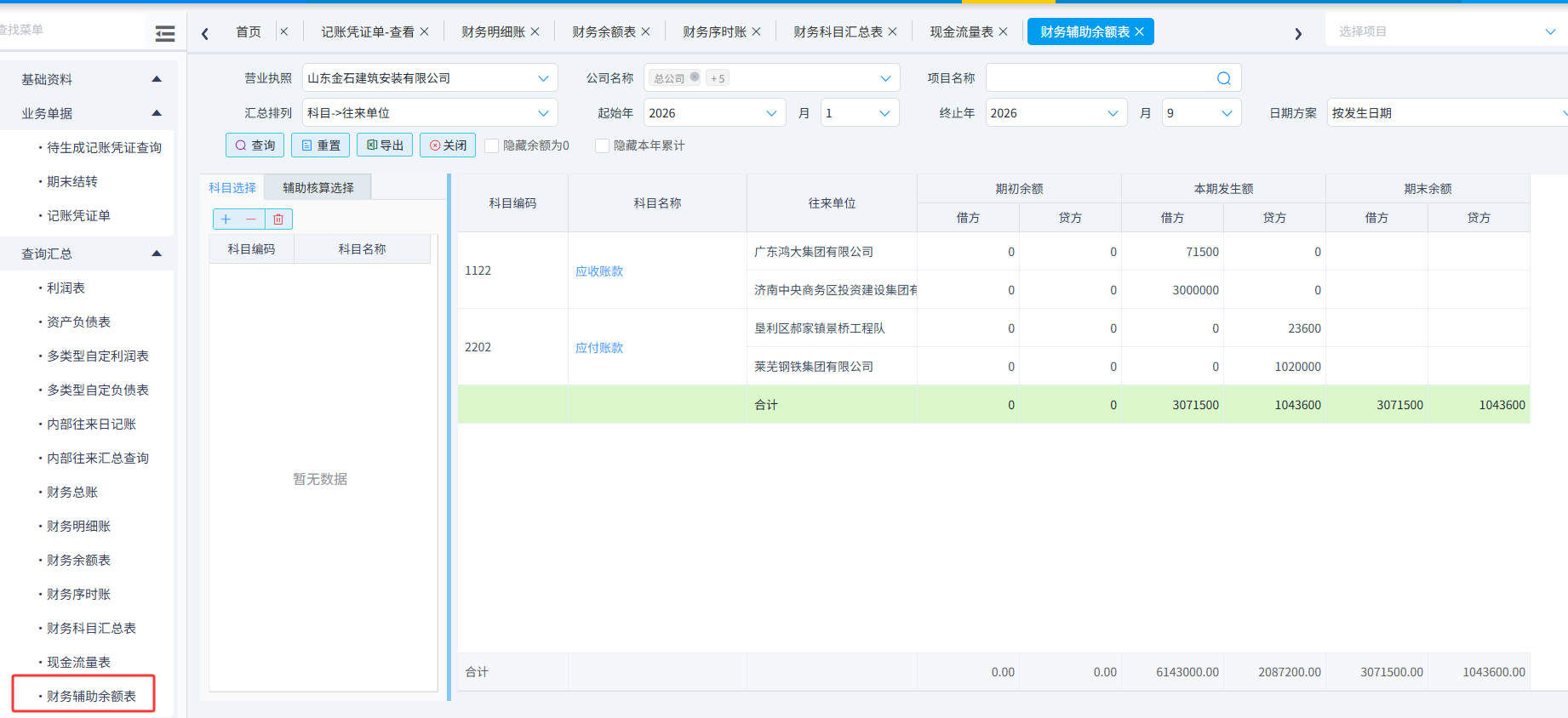Open the 现金流量表 tab
This screenshot has height=718, width=1568.
pos(962,31)
